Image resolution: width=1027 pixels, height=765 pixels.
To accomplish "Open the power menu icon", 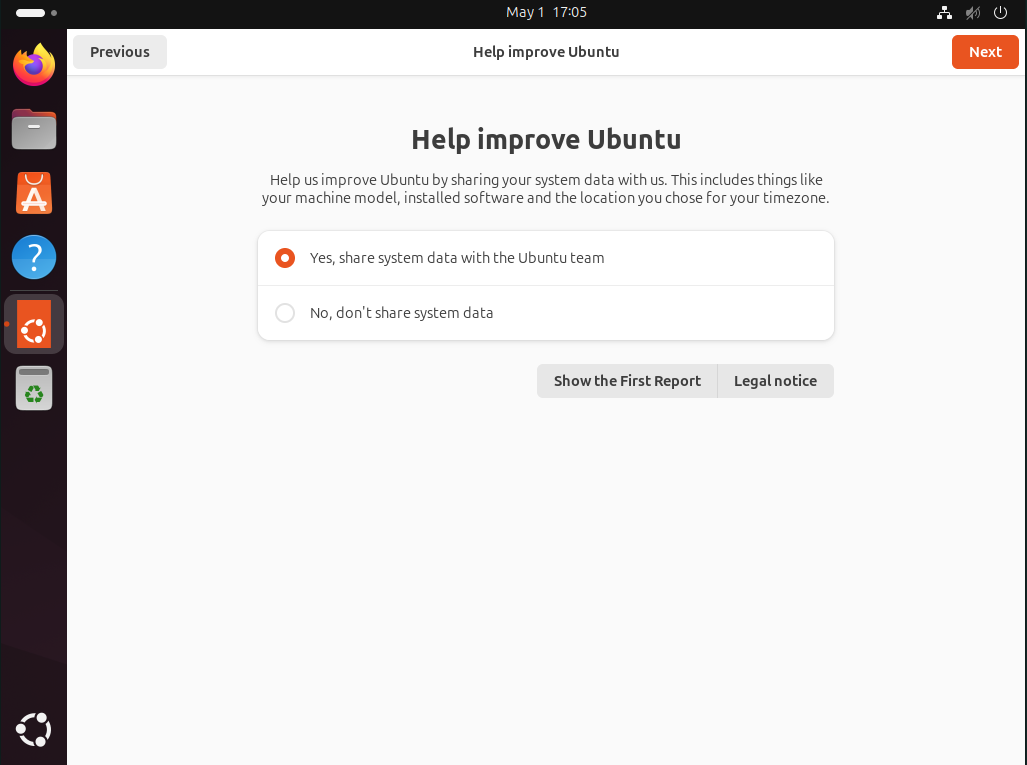I will [x=1000, y=13].
